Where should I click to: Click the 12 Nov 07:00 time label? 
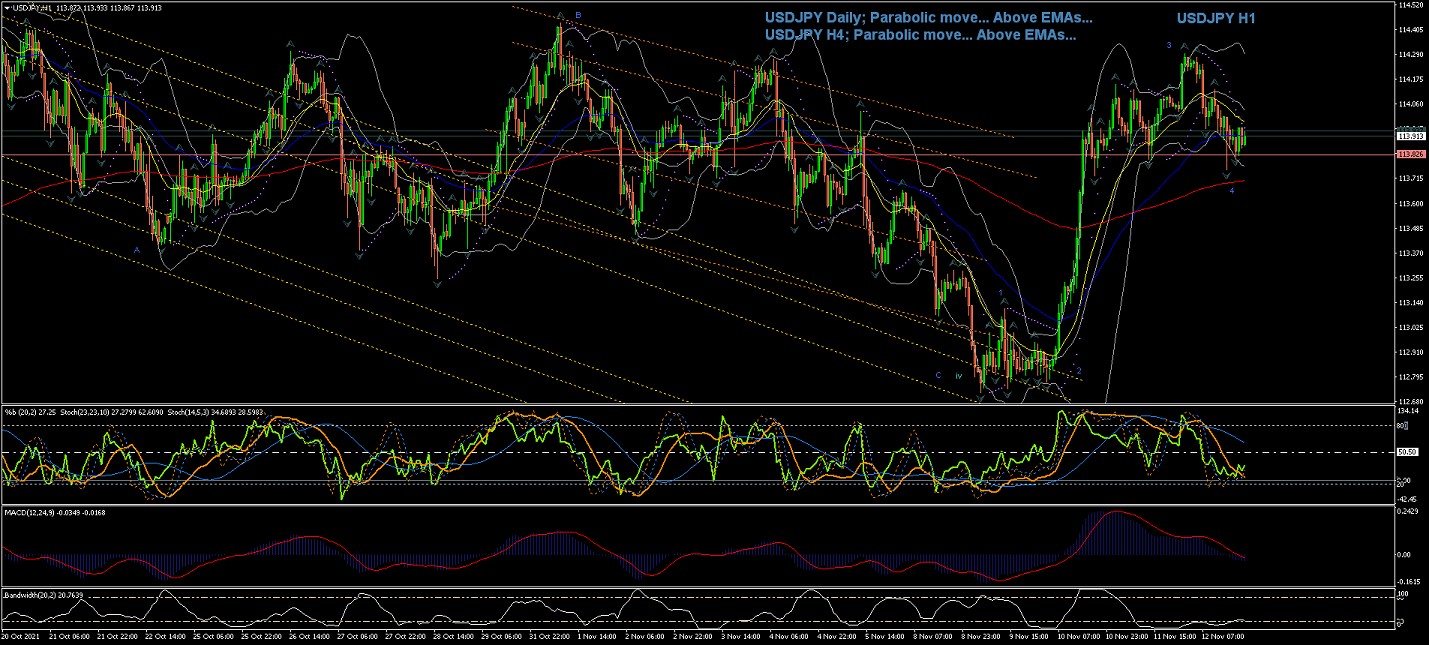pos(1224,635)
